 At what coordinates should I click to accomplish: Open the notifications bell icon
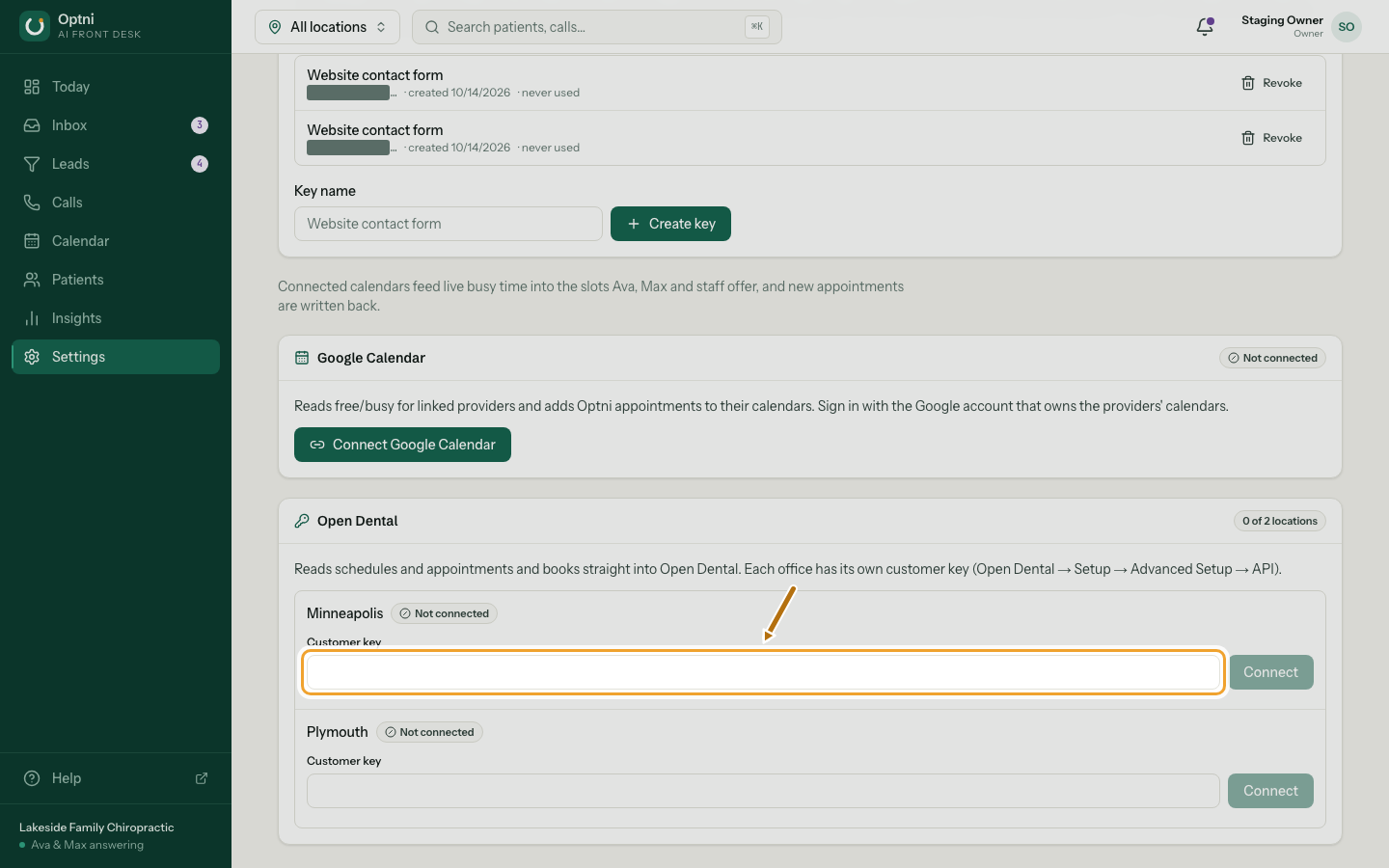[x=1205, y=27]
